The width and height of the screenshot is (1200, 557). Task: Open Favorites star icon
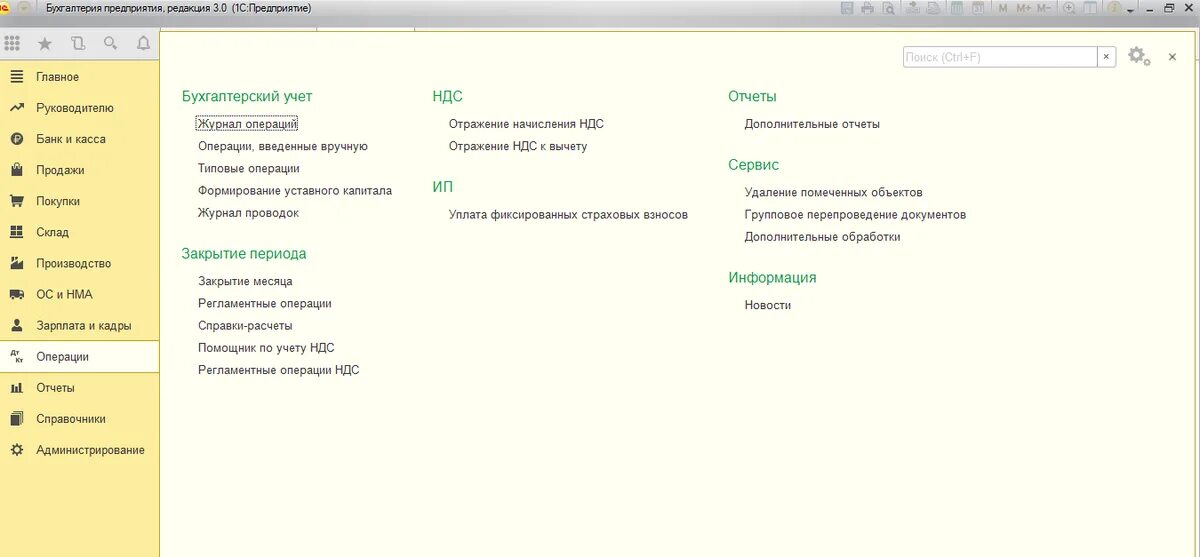click(x=44, y=43)
